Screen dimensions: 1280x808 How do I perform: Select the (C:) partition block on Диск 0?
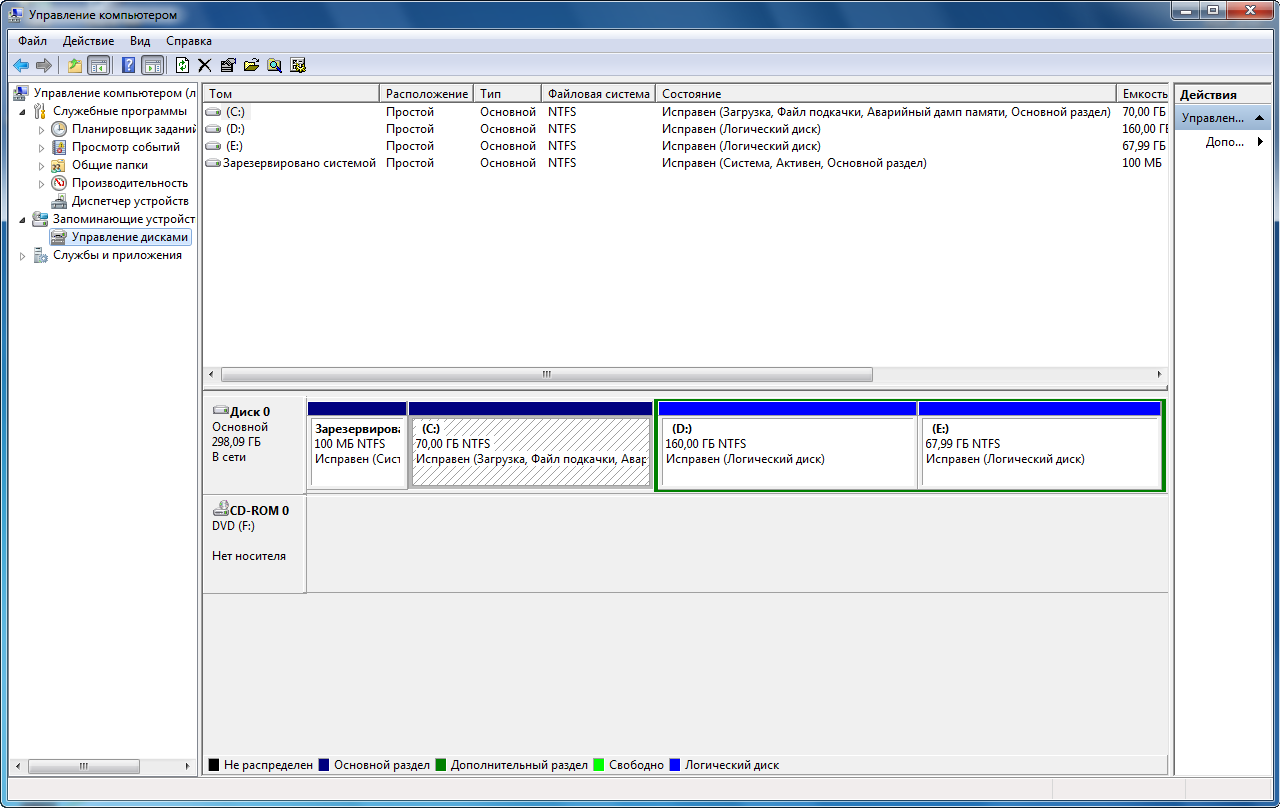(530, 444)
